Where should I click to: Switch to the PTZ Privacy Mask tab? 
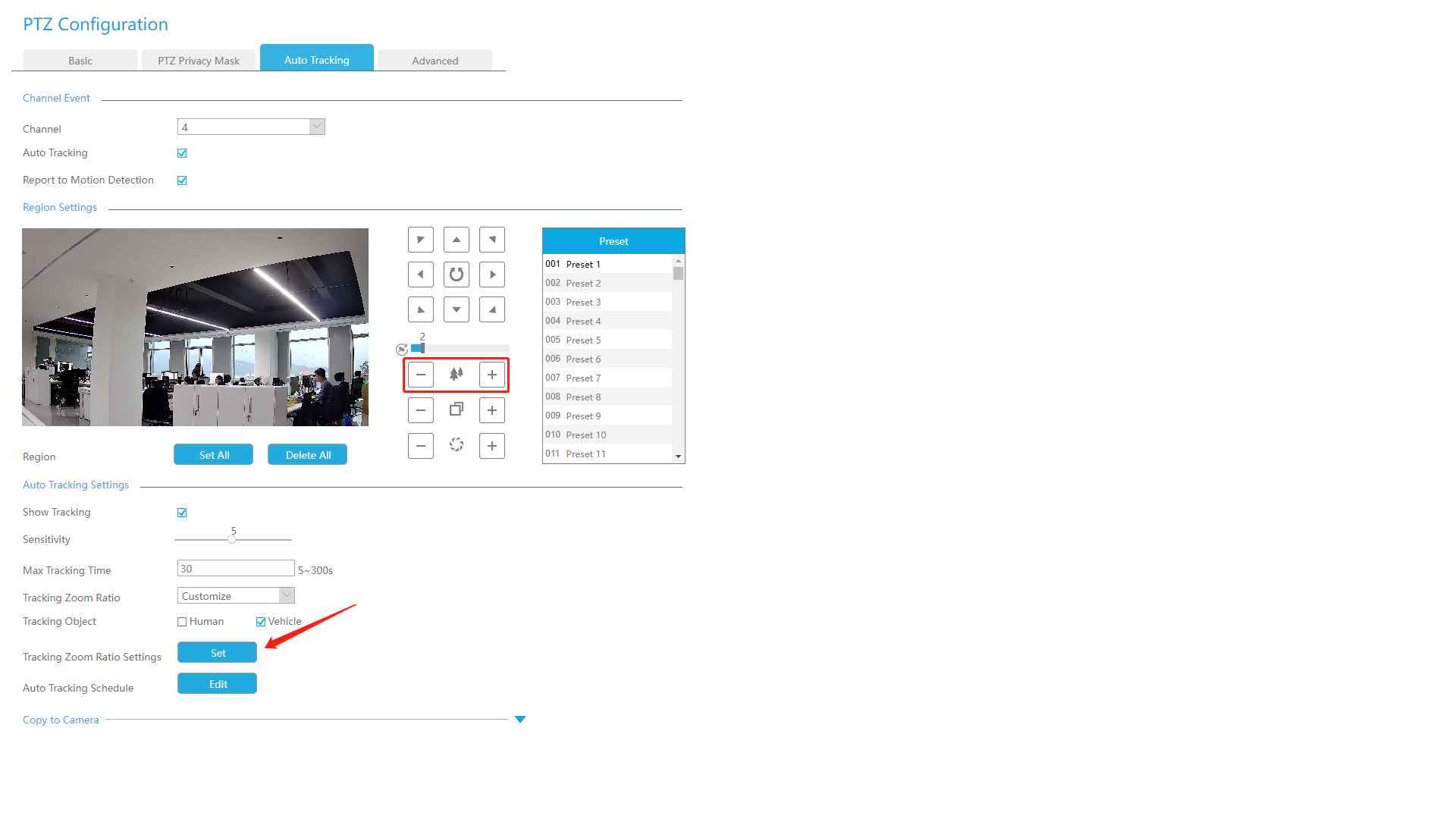pyautogui.click(x=199, y=61)
